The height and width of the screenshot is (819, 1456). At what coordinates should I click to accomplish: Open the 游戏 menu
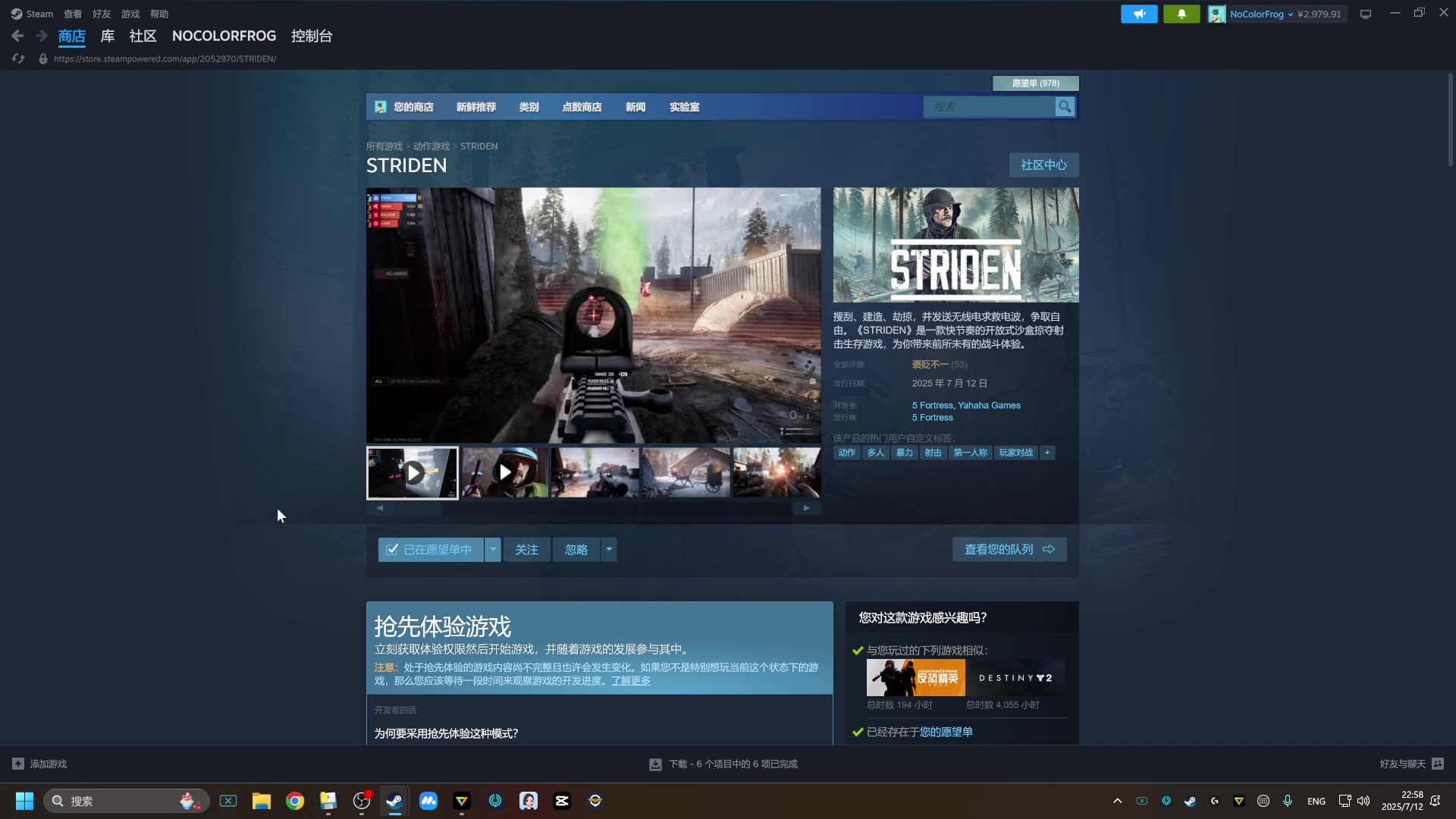tap(130, 14)
